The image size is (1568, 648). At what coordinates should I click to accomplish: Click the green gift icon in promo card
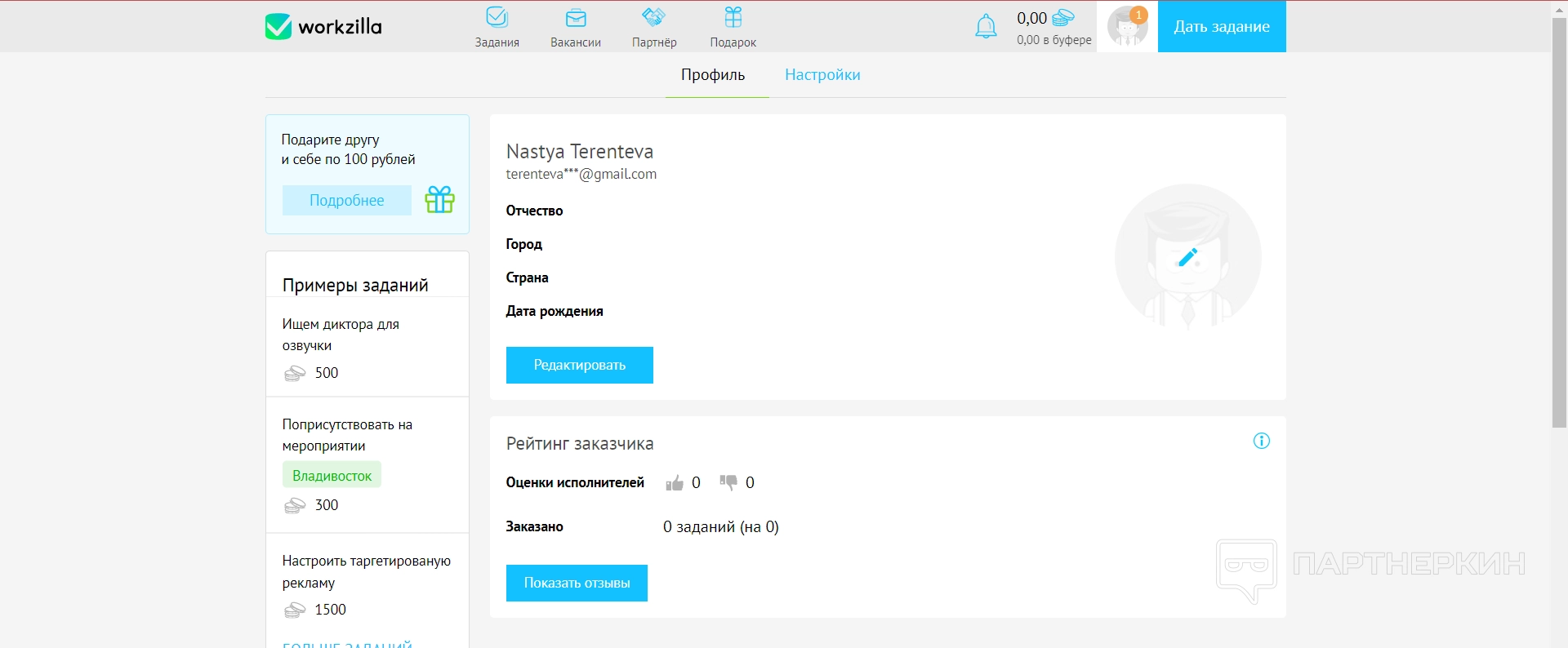pos(439,199)
